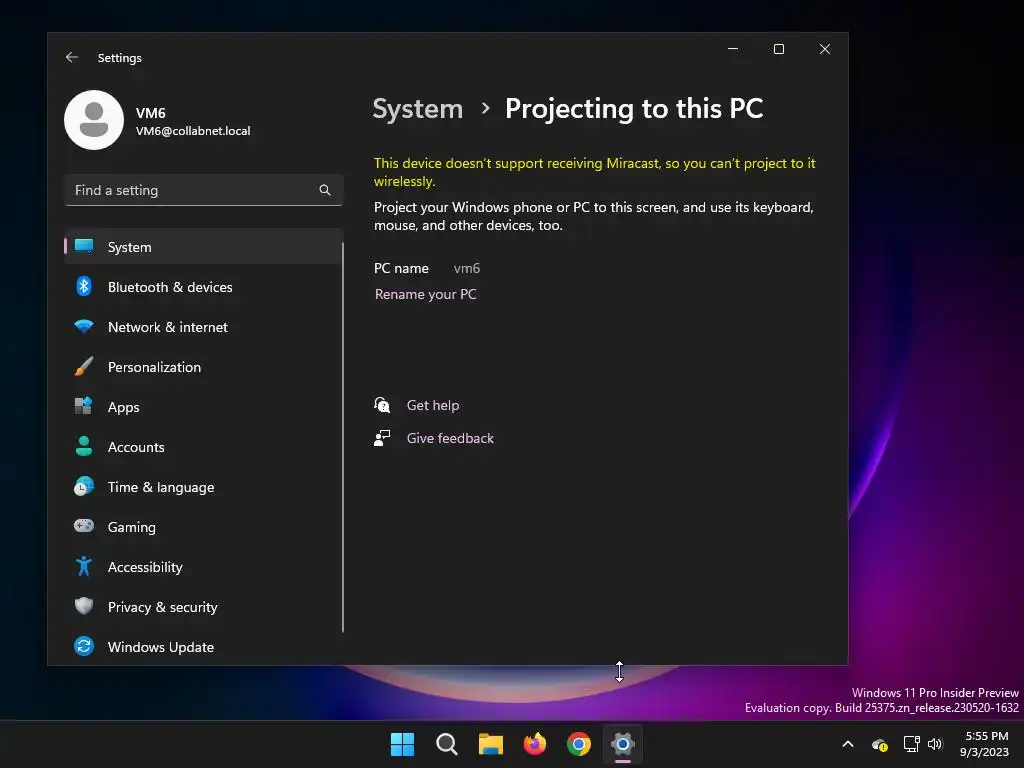Image resolution: width=1024 pixels, height=768 pixels.
Task: Click the Personalization paintbrush icon
Action: (84, 366)
